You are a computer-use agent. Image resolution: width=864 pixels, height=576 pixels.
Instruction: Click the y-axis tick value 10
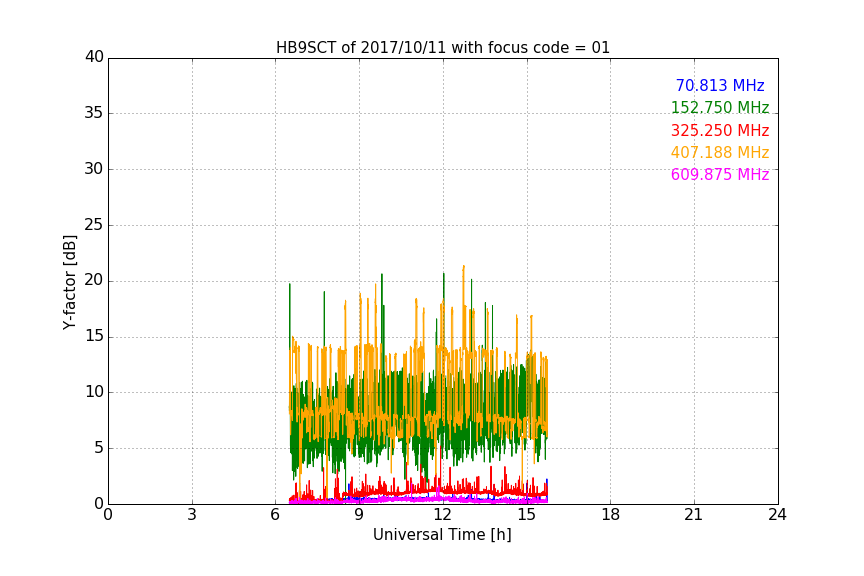(x=94, y=392)
